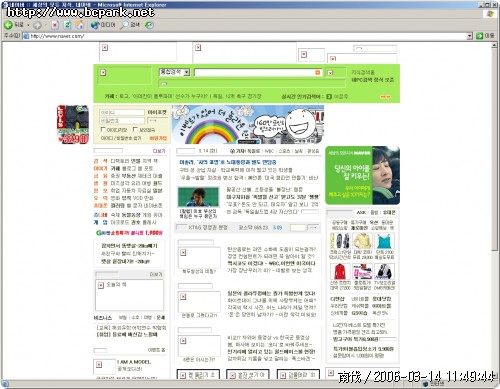Open the Levi's jeans ad thumbnail

73,125
